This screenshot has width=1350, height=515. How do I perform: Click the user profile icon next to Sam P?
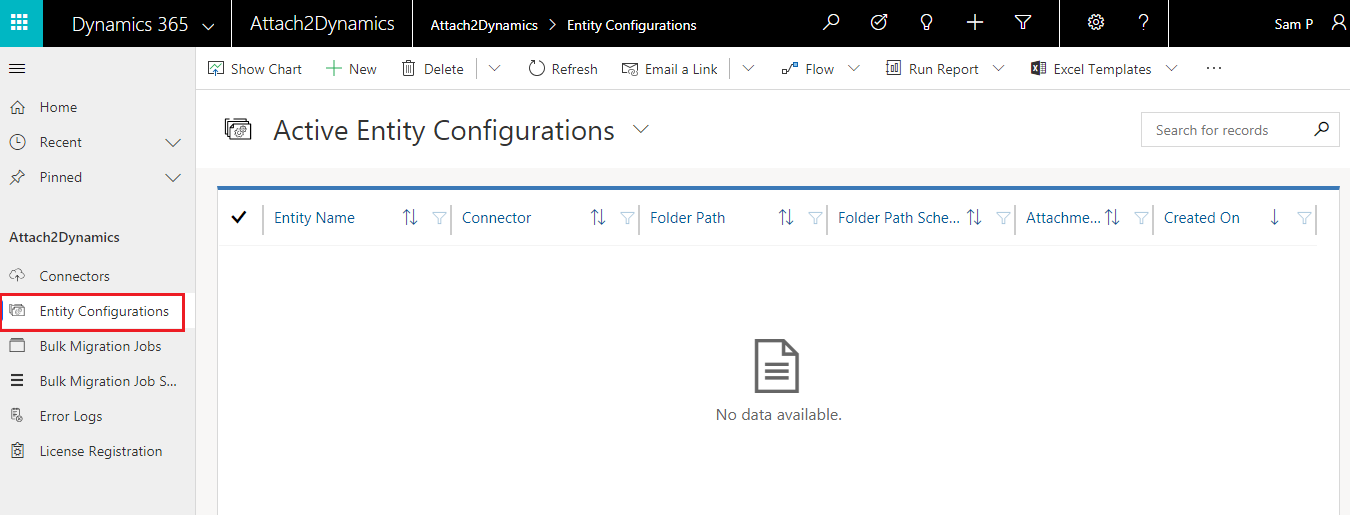click(x=1338, y=23)
